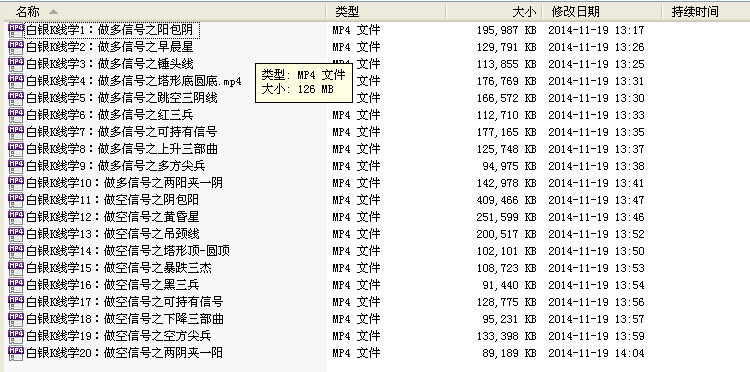Sort files by the 类型 column header
750x372 pixels.
[x=386, y=11]
